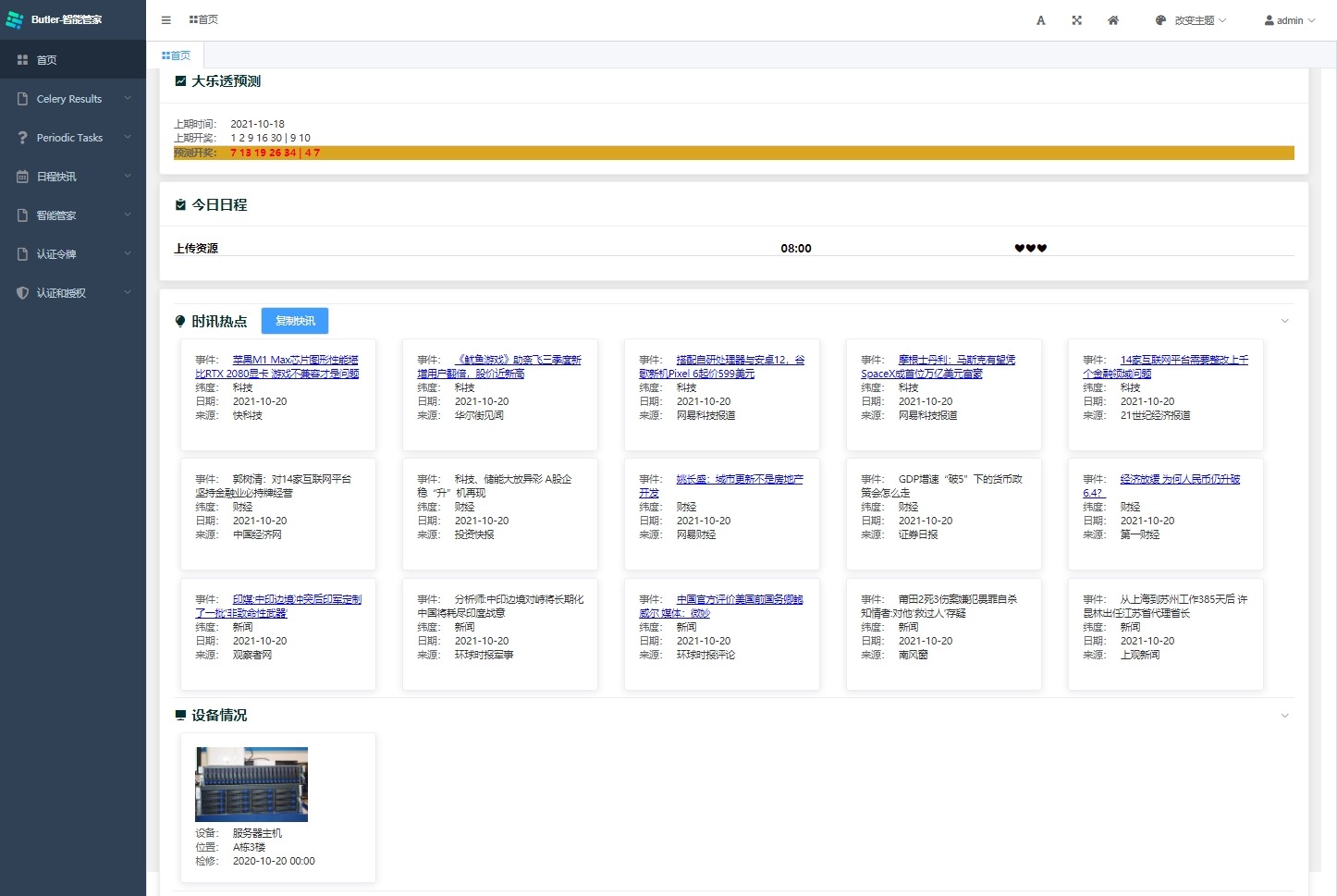Click the palette icon beside 改变主题
Screen dimensions: 1337x896
(1160, 20)
